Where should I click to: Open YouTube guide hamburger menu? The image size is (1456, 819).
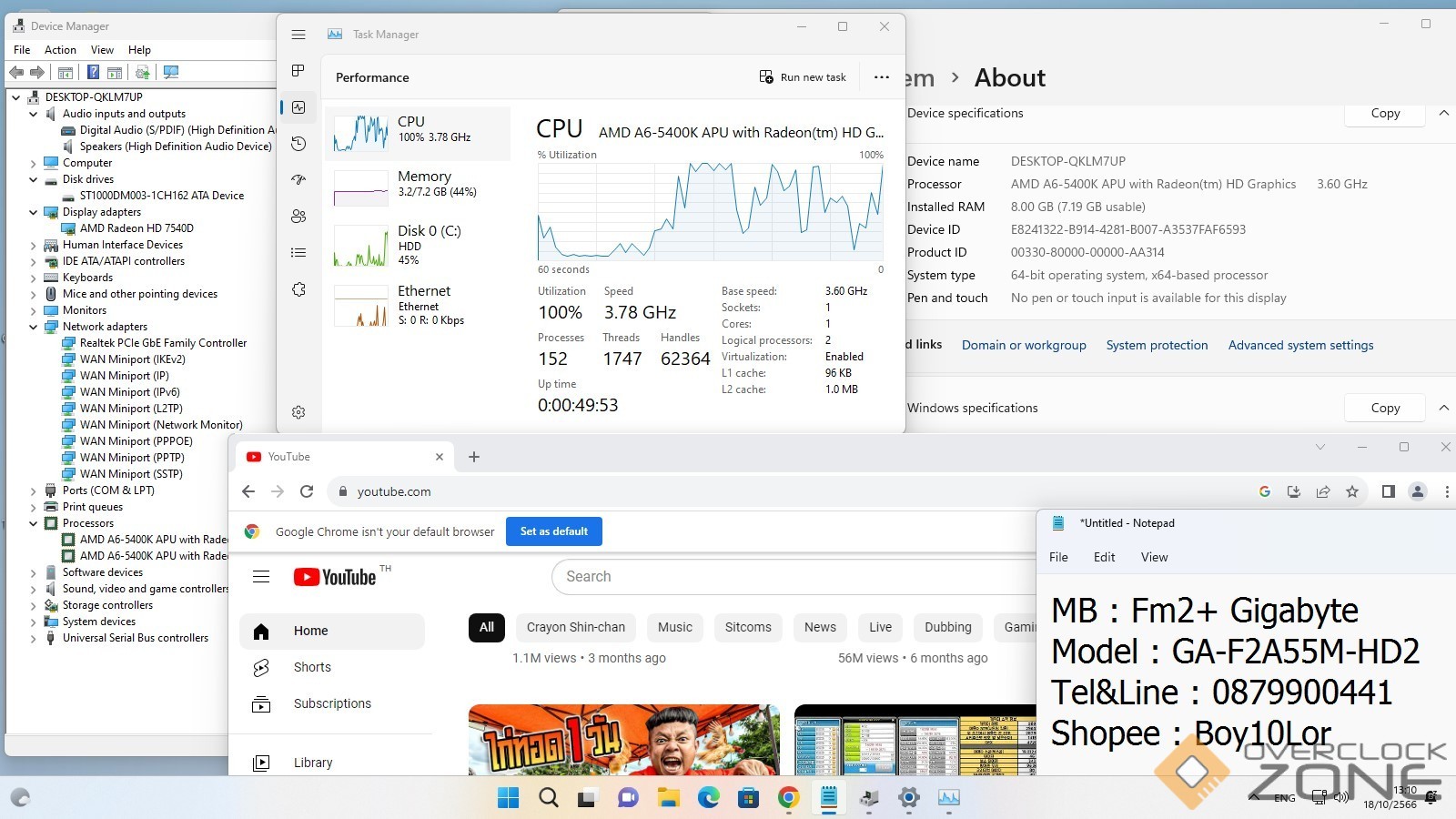point(261,576)
